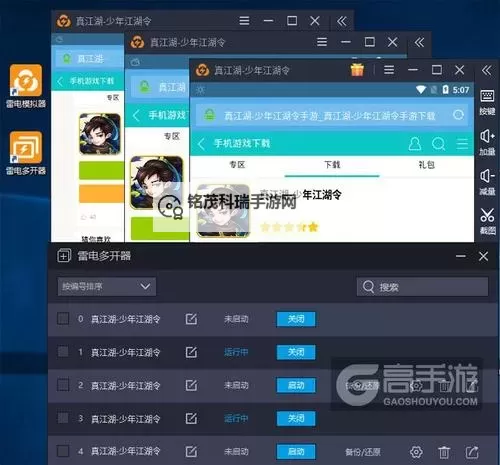The height and width of the screenshot is (465, 500).
Task: Go back in rearmost window 手机游戏下载 bar
Action: [x=60, y=81]
